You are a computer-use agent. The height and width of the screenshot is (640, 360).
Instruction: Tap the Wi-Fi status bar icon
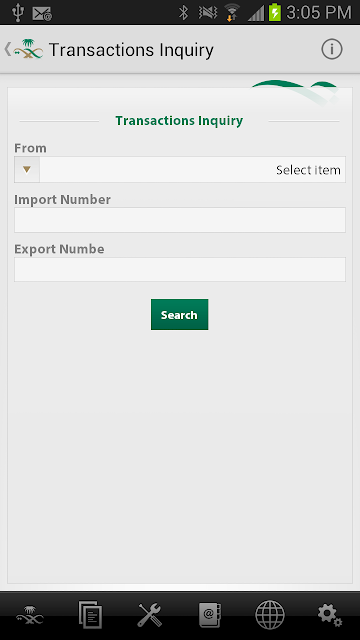click(232, 13)
